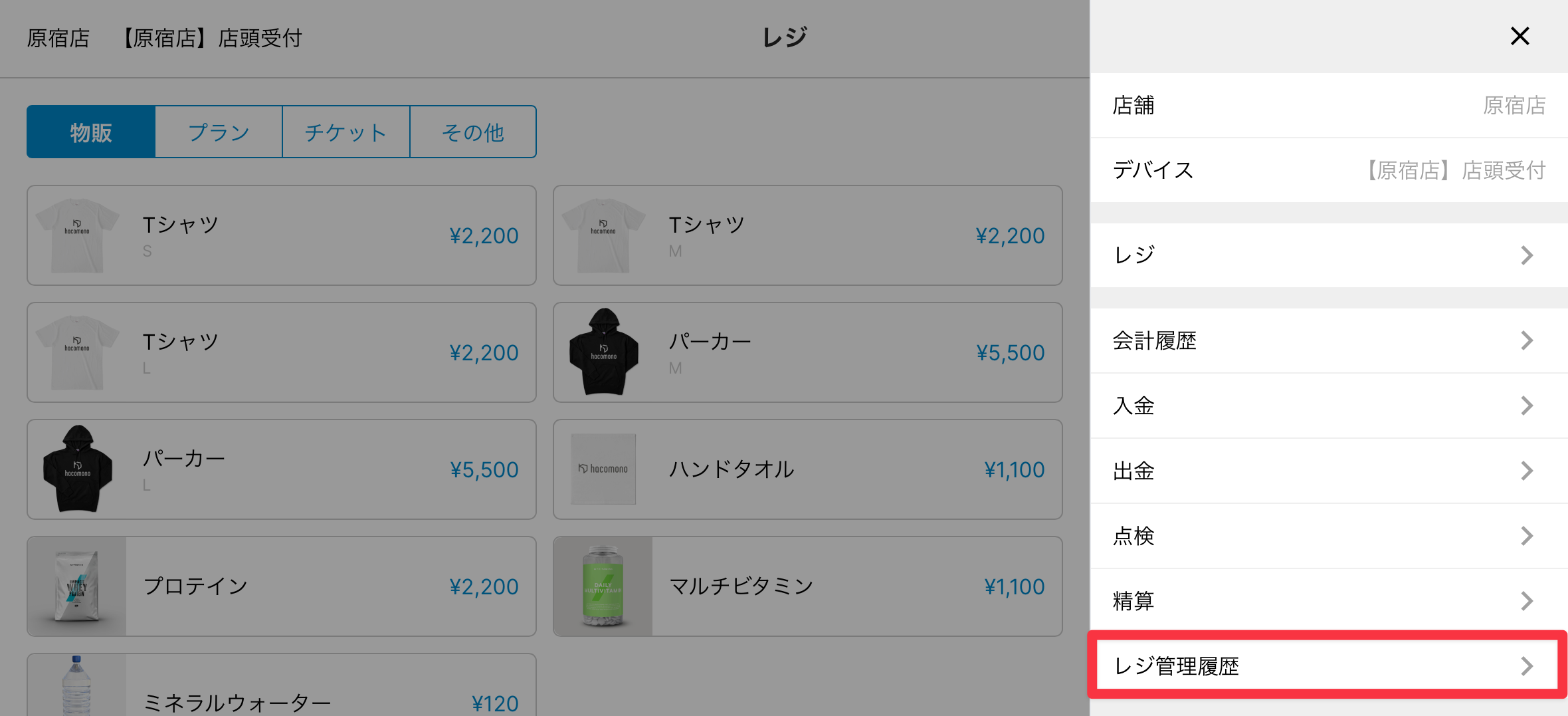The width and height of the screenshot is (1568, 716).
Task: Click the 精算 row chevron arrow
Action: coord(1526,601)
